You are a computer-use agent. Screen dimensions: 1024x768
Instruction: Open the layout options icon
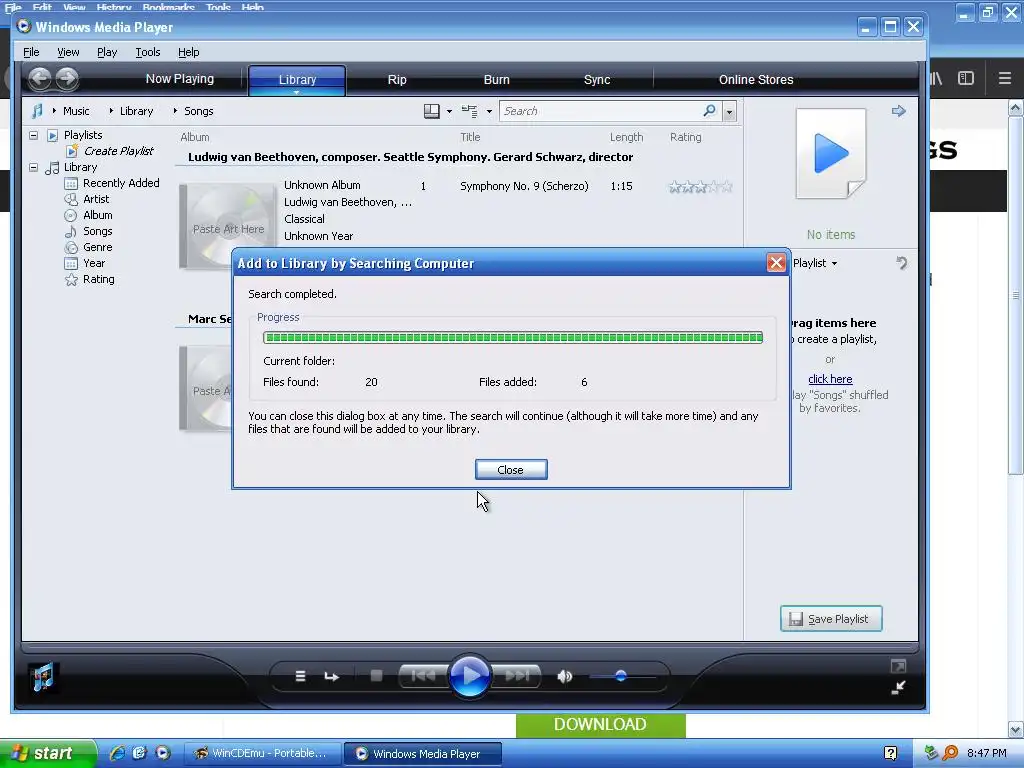(432, 111)
